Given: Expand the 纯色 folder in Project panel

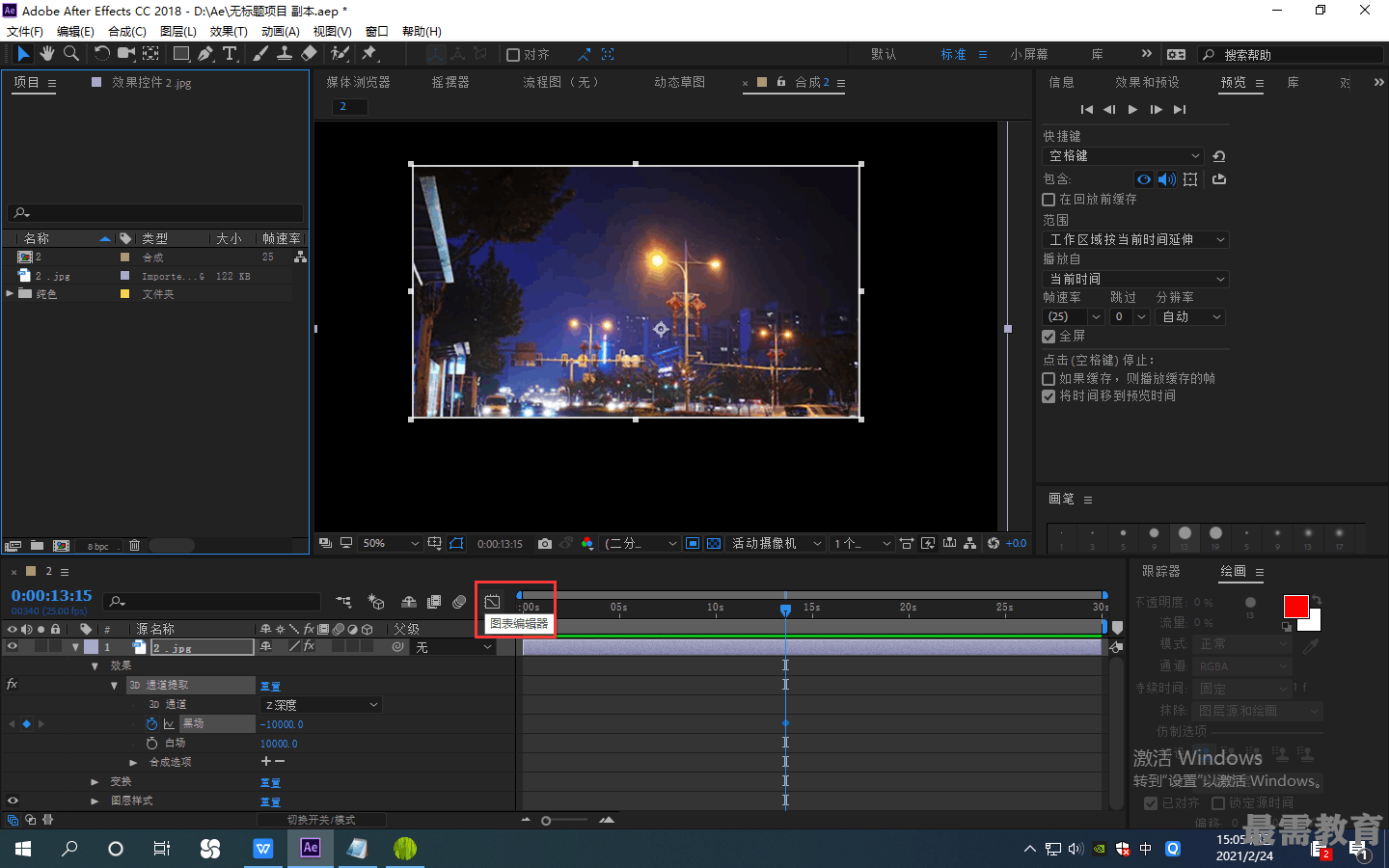Looking at the screenshot, I should pos(10,294).
